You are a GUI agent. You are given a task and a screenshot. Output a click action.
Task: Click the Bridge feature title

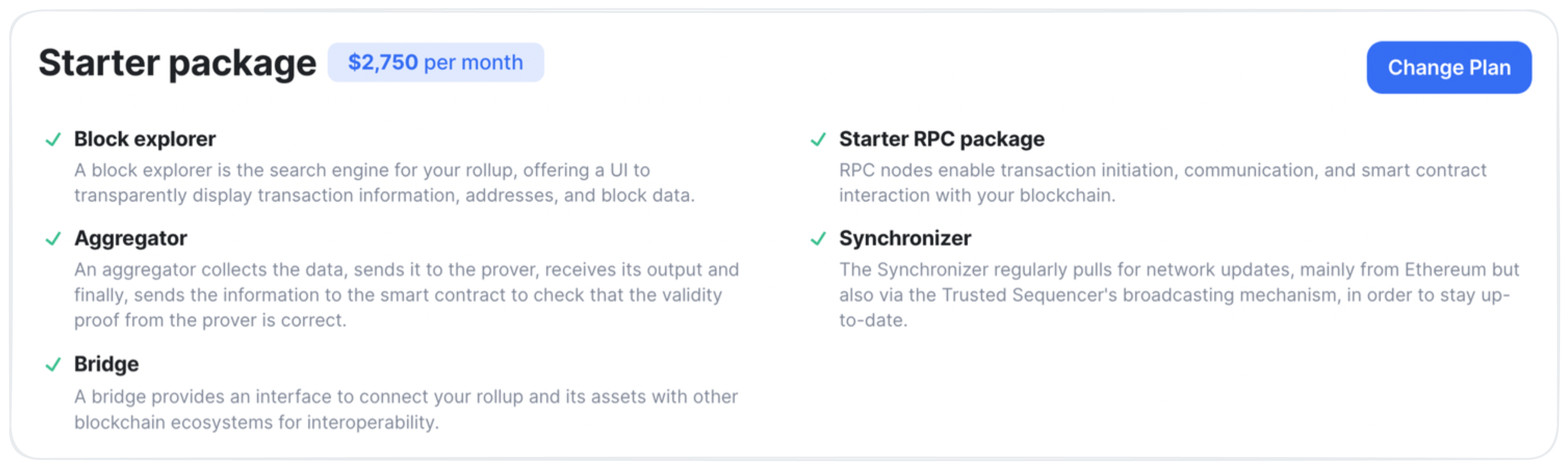pos(106,364)
